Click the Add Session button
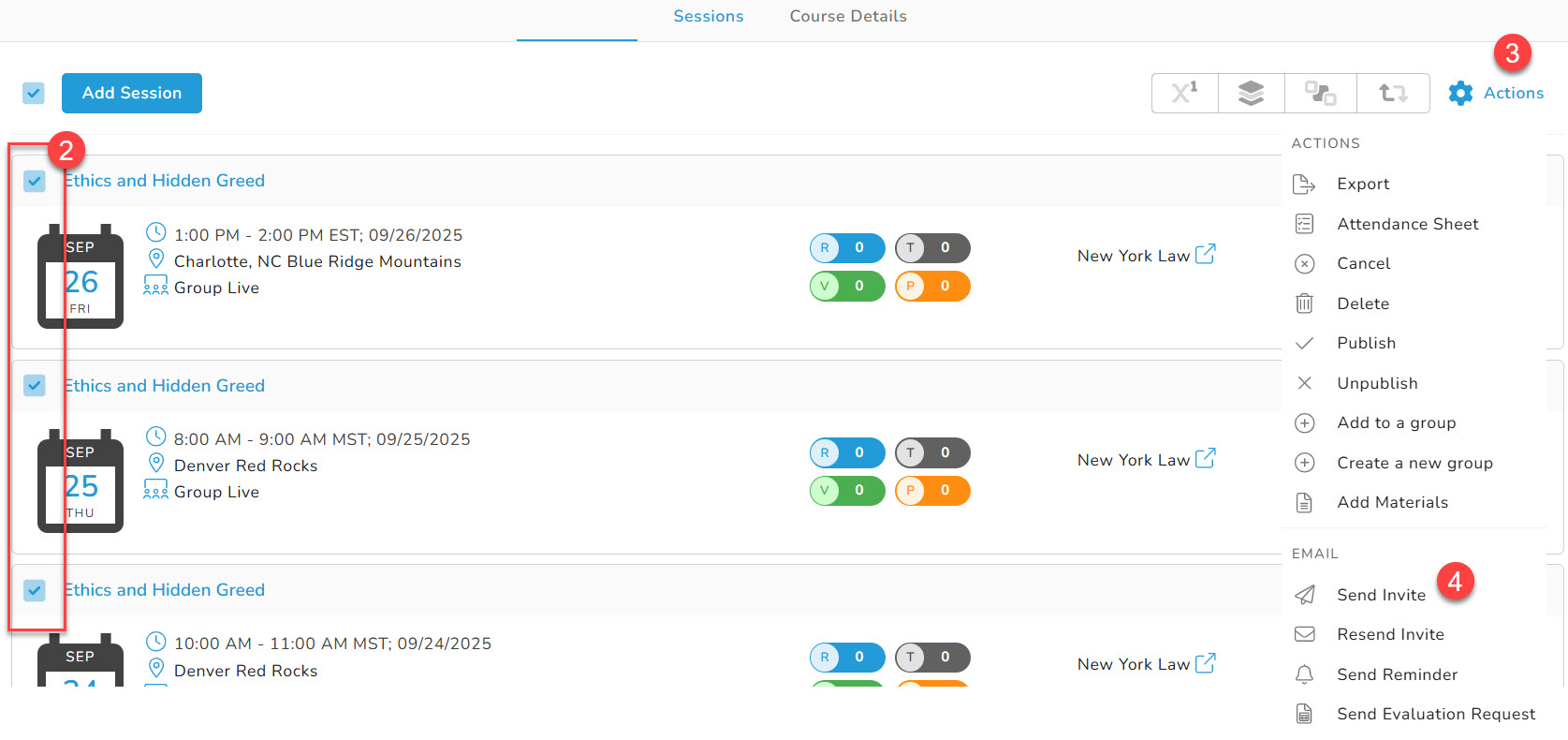Viewport: 1568px width, 740px height. [132, 93]
